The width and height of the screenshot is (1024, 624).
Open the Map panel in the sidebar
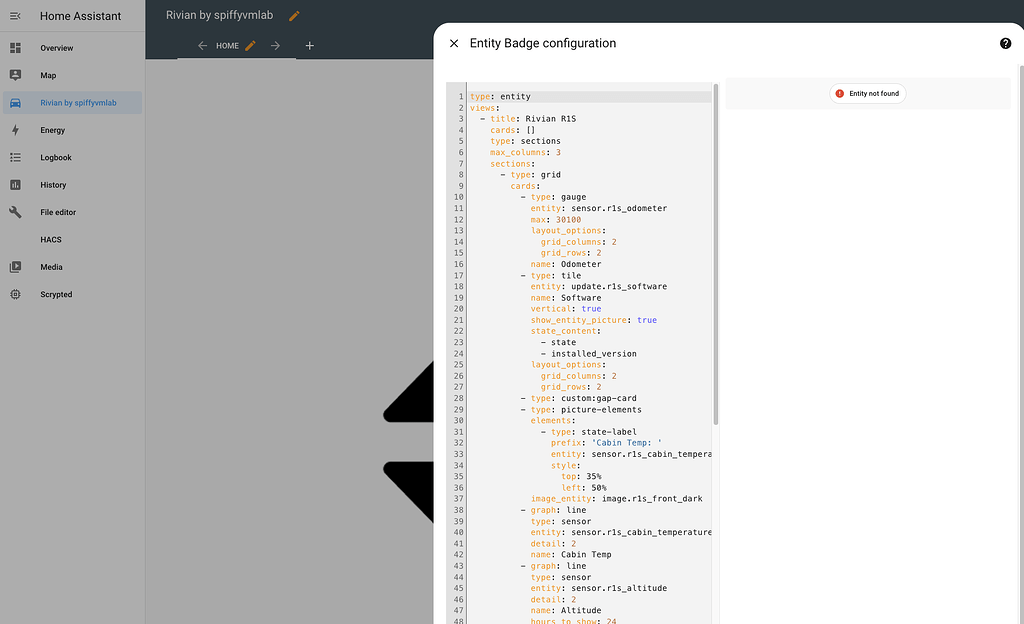(48, 75)
